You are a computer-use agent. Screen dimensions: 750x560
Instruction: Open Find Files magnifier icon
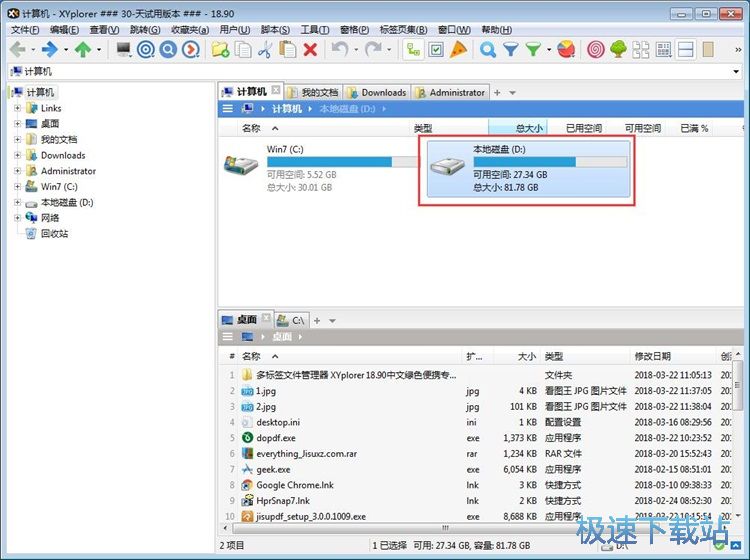pyautogui.click(x=487, y=49)
